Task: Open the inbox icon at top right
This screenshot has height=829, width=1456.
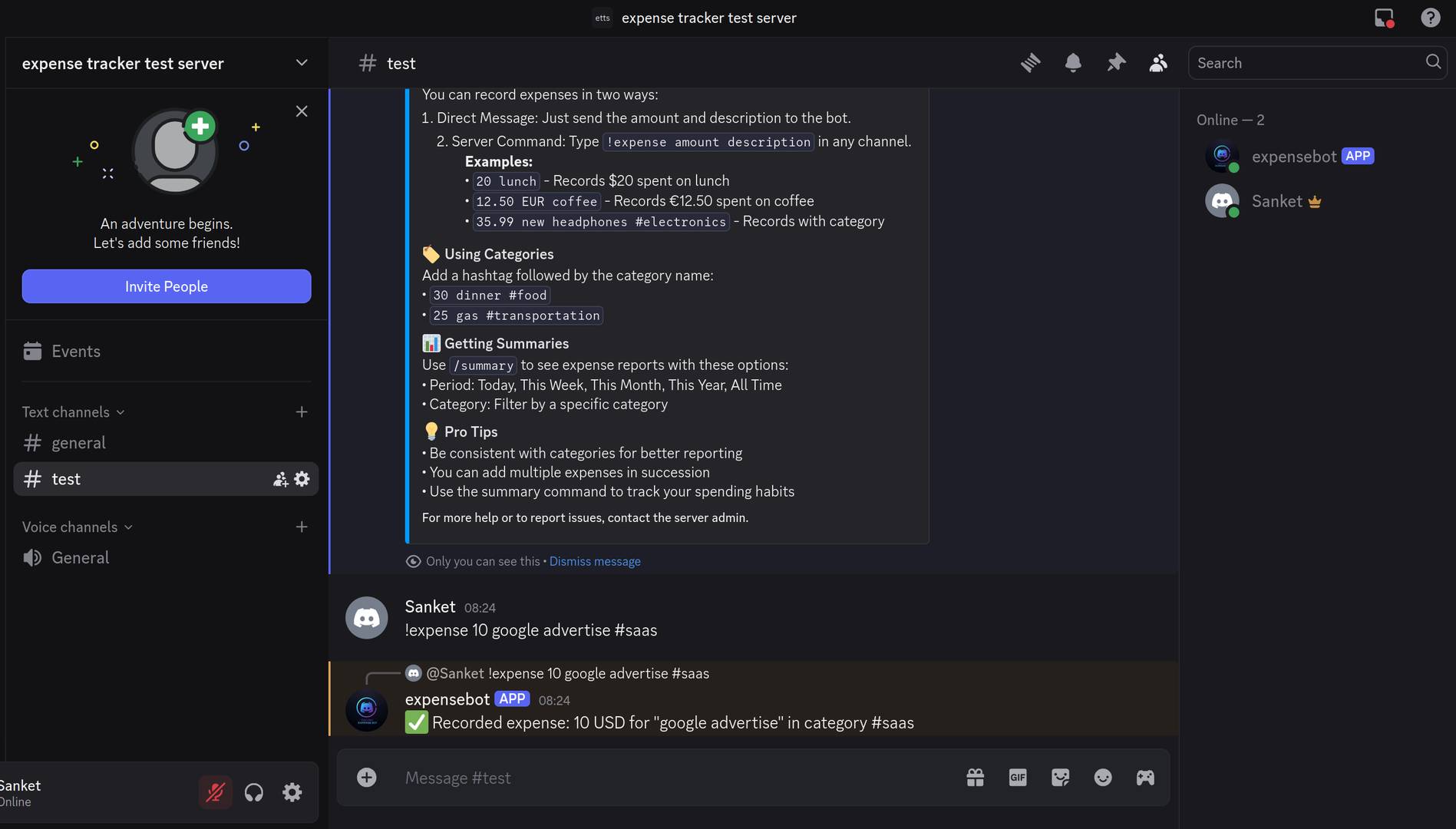Action: (1384, 18)
